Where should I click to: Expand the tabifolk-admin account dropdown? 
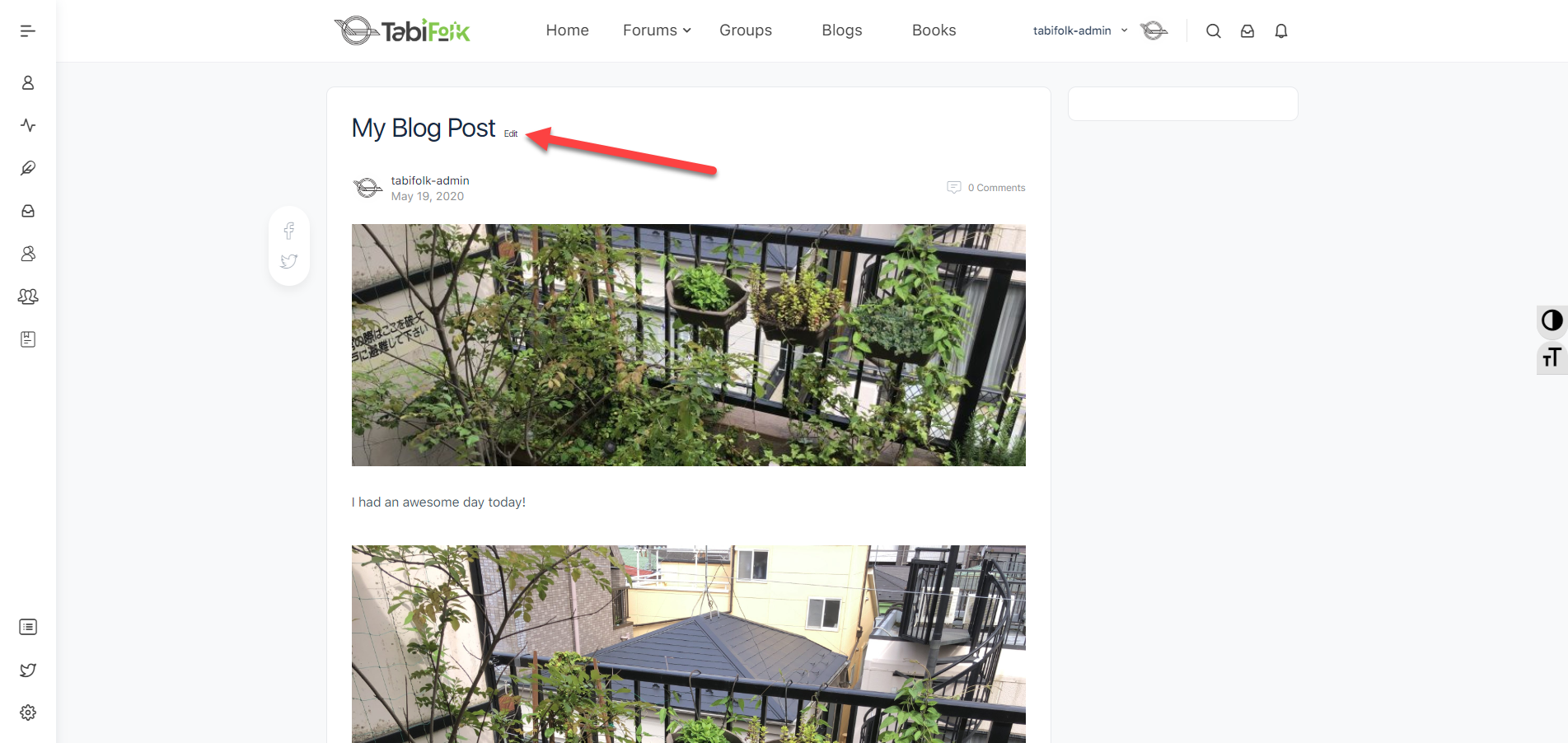click(1080, 30)
